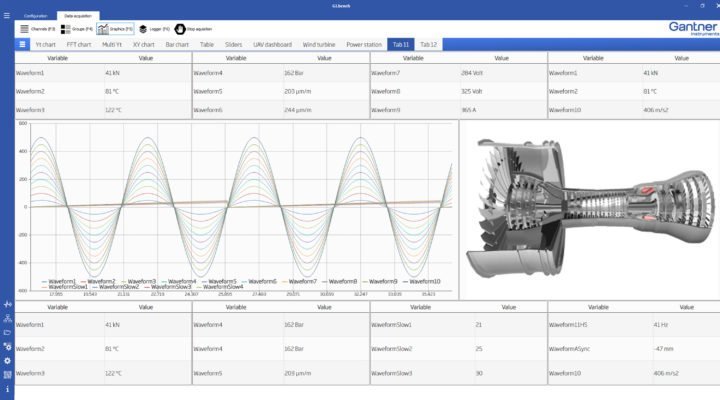Select the Tab 12 tab
The width and height of the screenshot is (720, 400).
pyautogui.click(x=428, y=45)
